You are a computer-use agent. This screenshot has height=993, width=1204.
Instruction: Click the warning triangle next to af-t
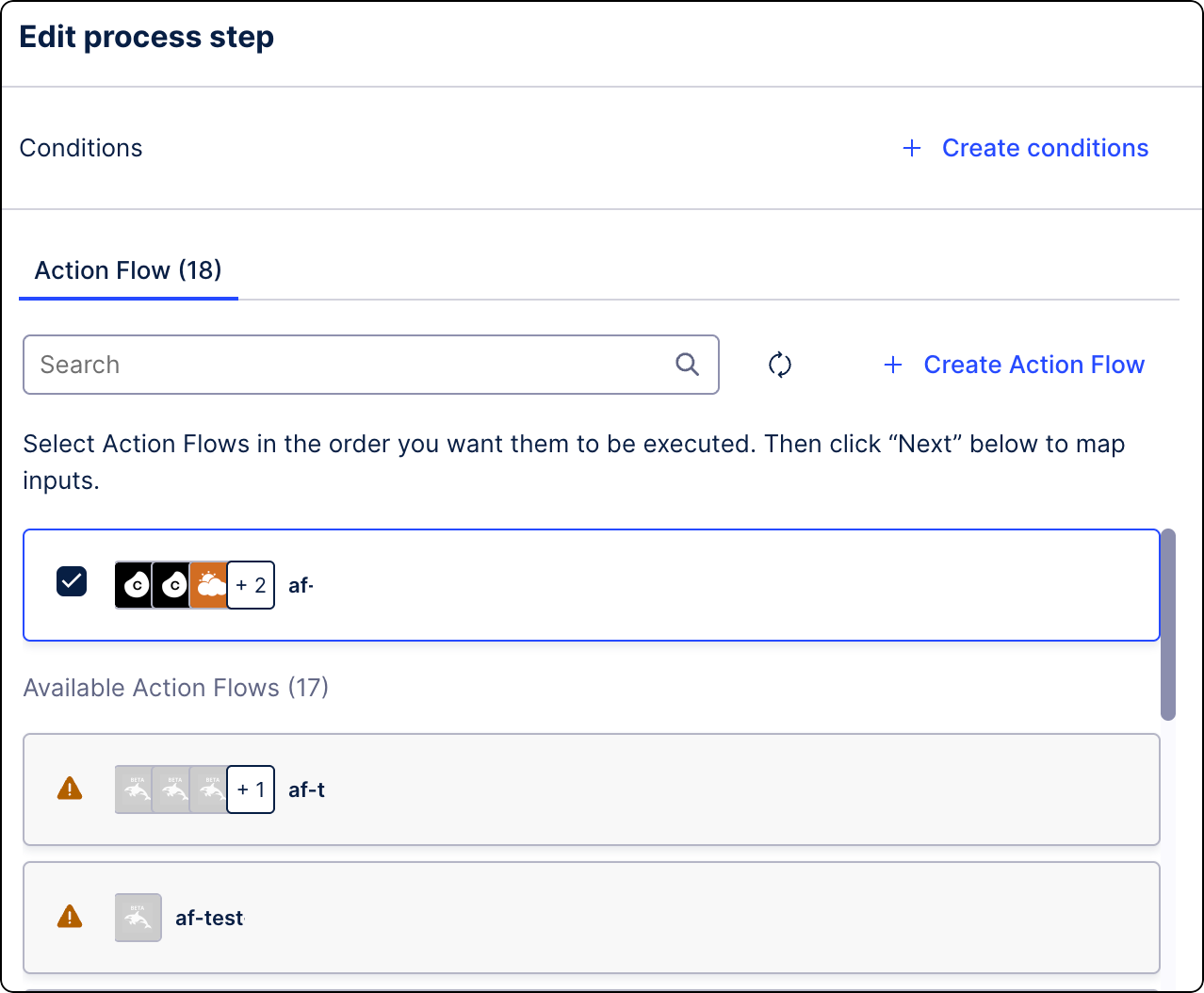69,790
